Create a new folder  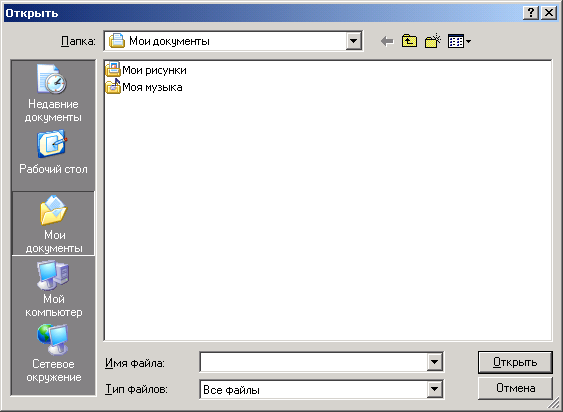pos(432,41)
